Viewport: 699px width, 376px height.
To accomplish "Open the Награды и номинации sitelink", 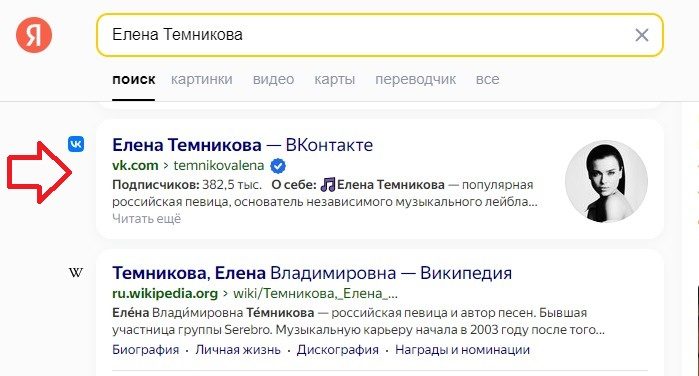I will [462, 350].
